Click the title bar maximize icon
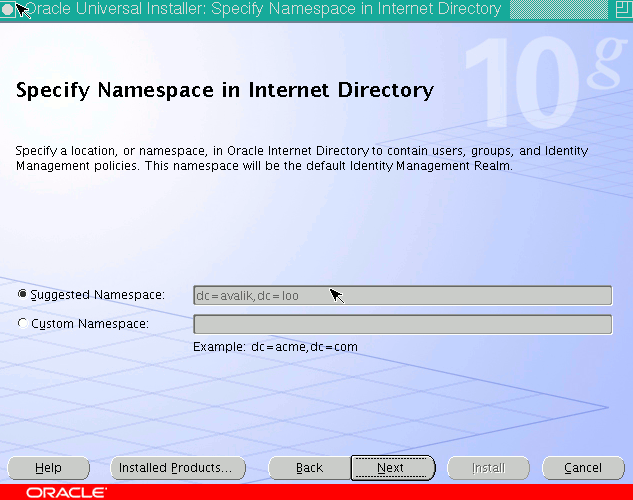 [x=624, y=9]
